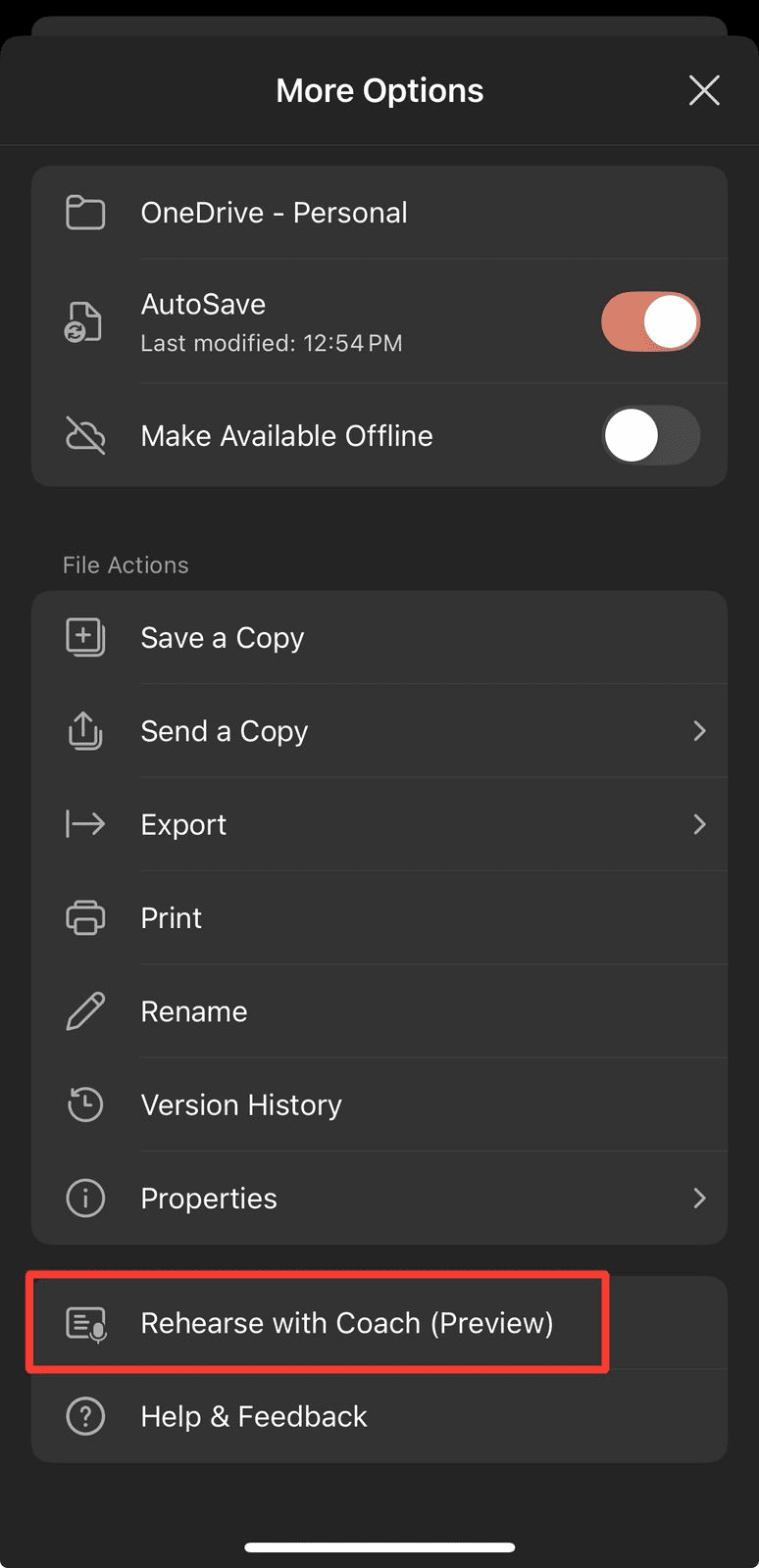Select OneDrive - Personal location

coord(274,213)
